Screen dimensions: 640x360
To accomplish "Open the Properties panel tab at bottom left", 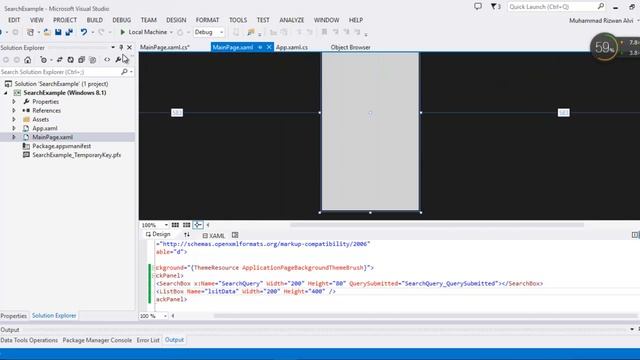I will point(13,316).
